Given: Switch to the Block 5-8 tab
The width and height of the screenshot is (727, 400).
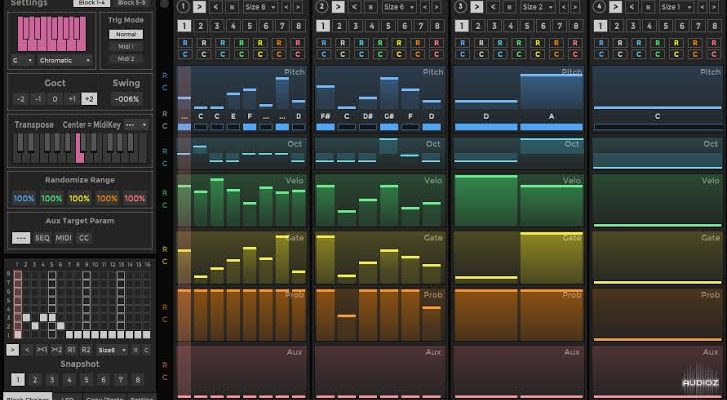Looking at the screenshot, I should point(135,3).
